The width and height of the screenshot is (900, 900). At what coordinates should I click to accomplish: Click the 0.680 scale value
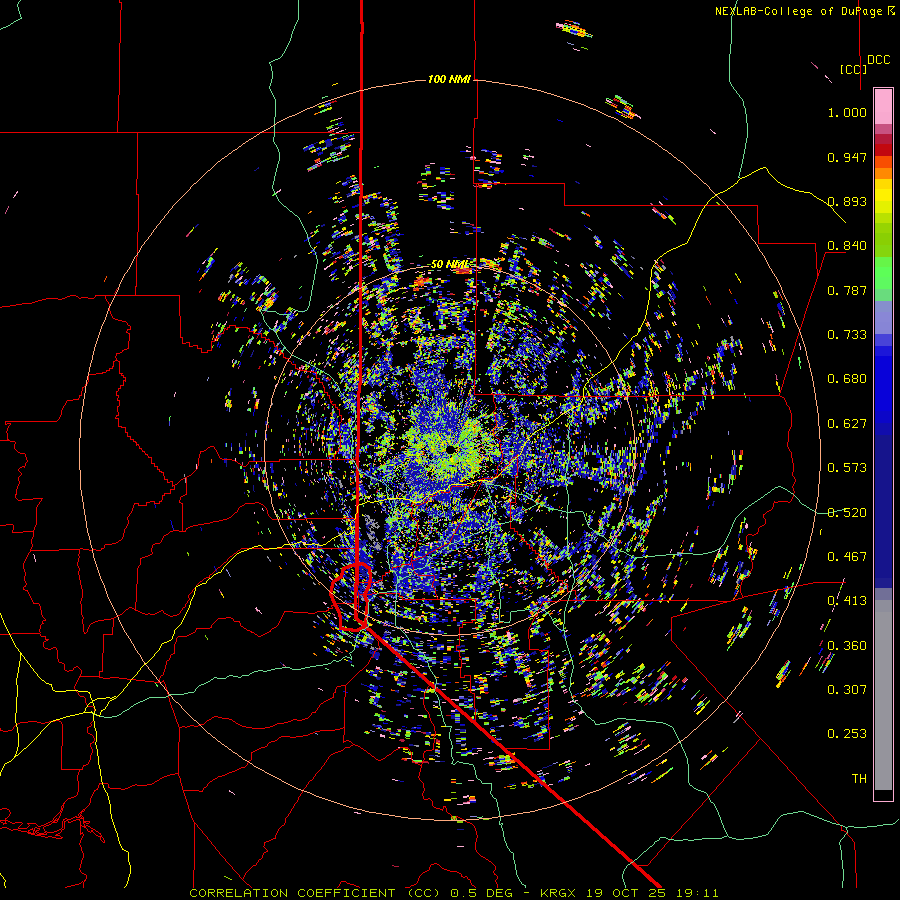click(x=847, y=379)
